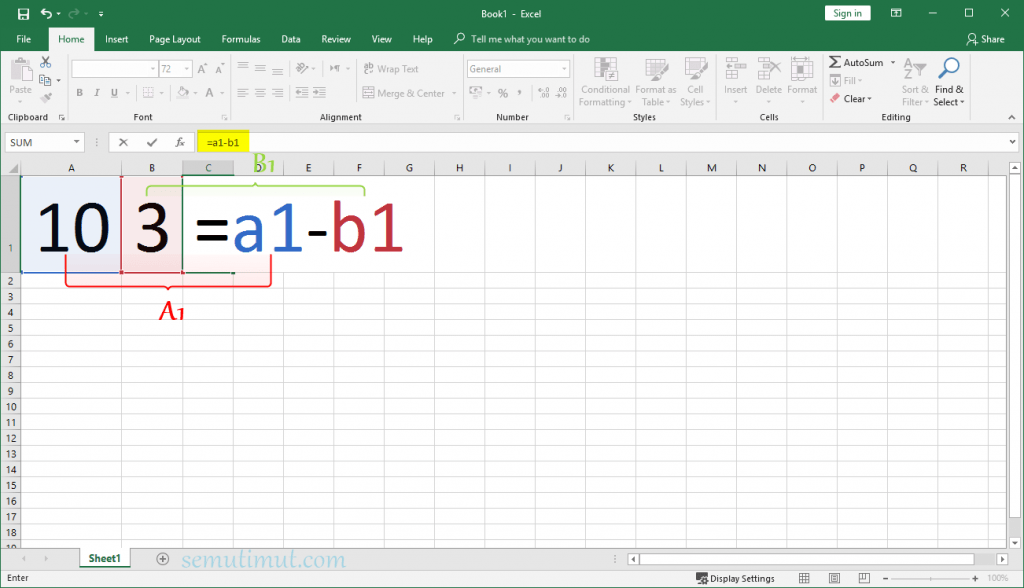The width and height of the screenshot is (1024, 588).
Task: Open the Formulas ribbon tab
Action: pos(240,39)
